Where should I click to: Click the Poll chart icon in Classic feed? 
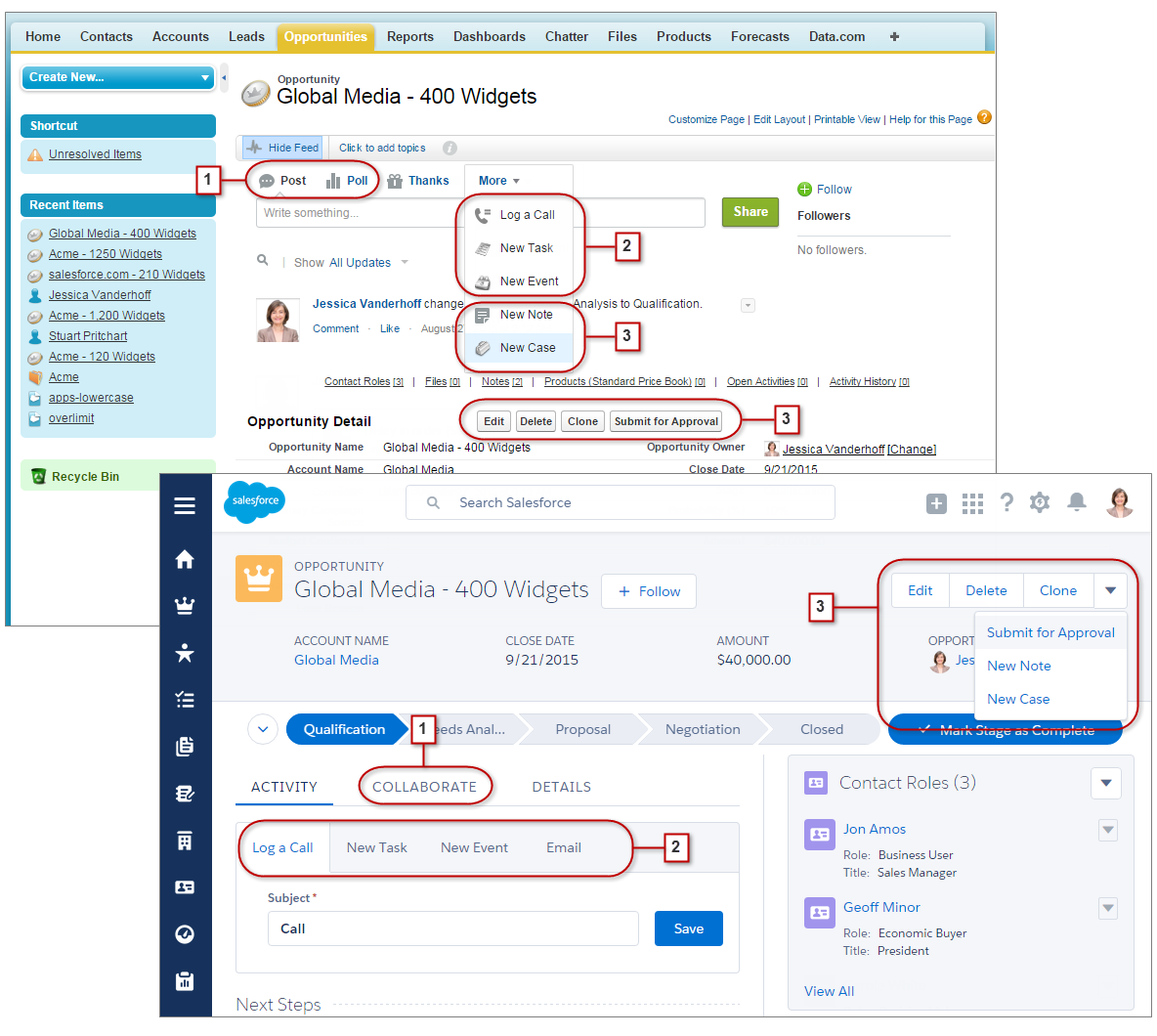(333, 181)
